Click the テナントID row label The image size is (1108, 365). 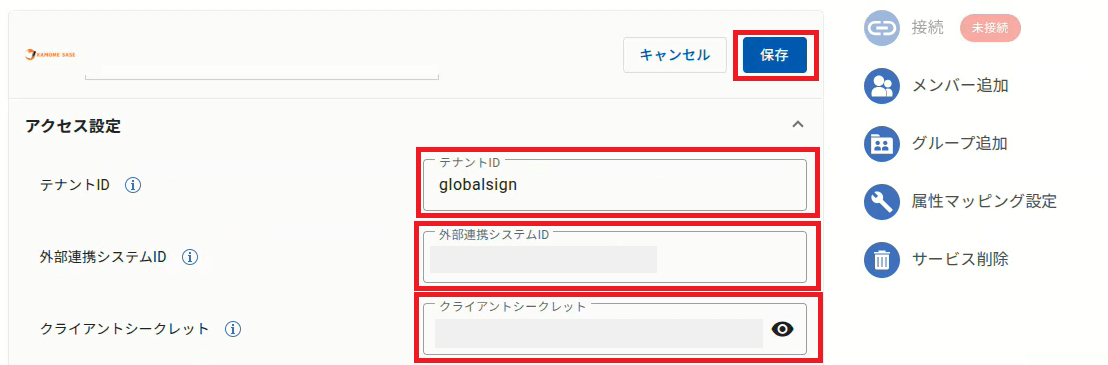[x=75, y=186]
